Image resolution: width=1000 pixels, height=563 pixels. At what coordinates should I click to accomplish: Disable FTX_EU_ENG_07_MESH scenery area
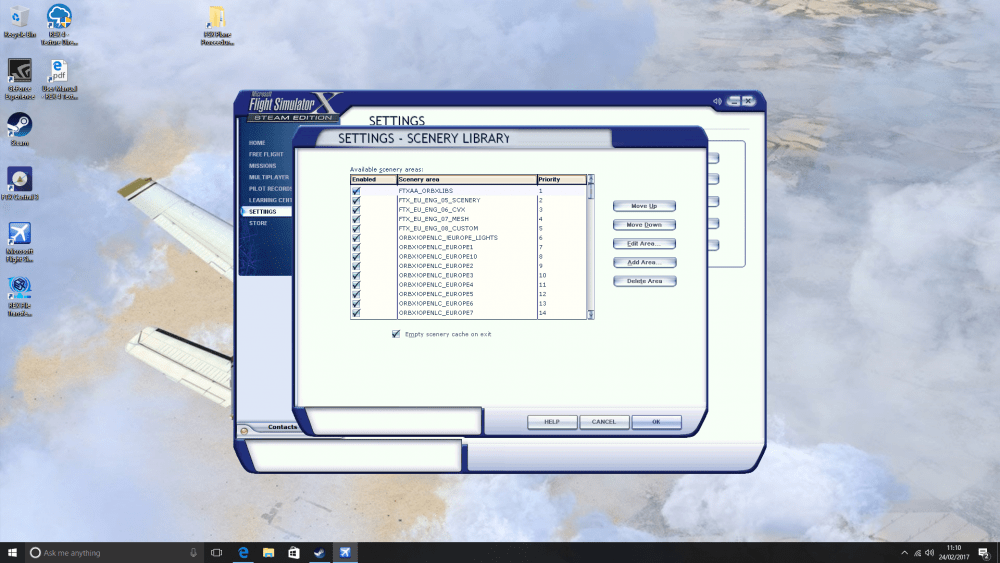click(x=356, y=219)
